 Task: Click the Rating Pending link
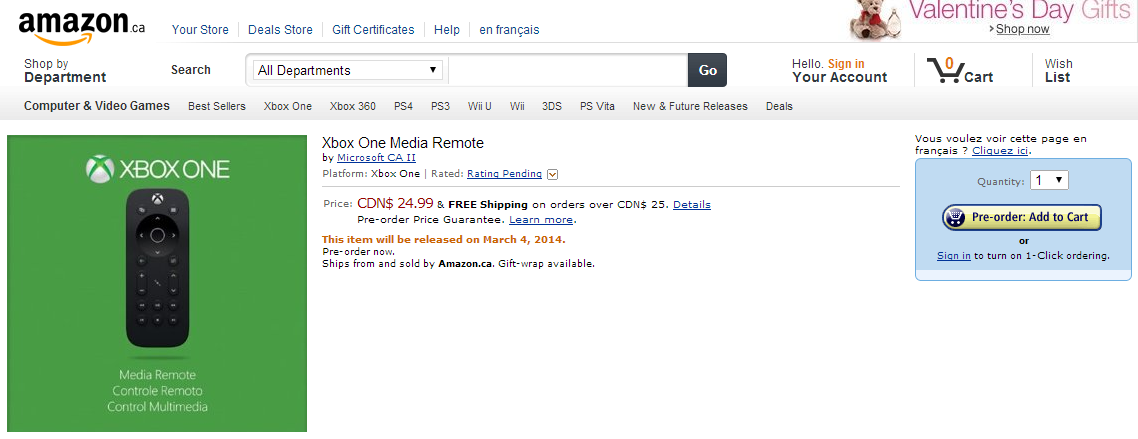tap(504, 174)
